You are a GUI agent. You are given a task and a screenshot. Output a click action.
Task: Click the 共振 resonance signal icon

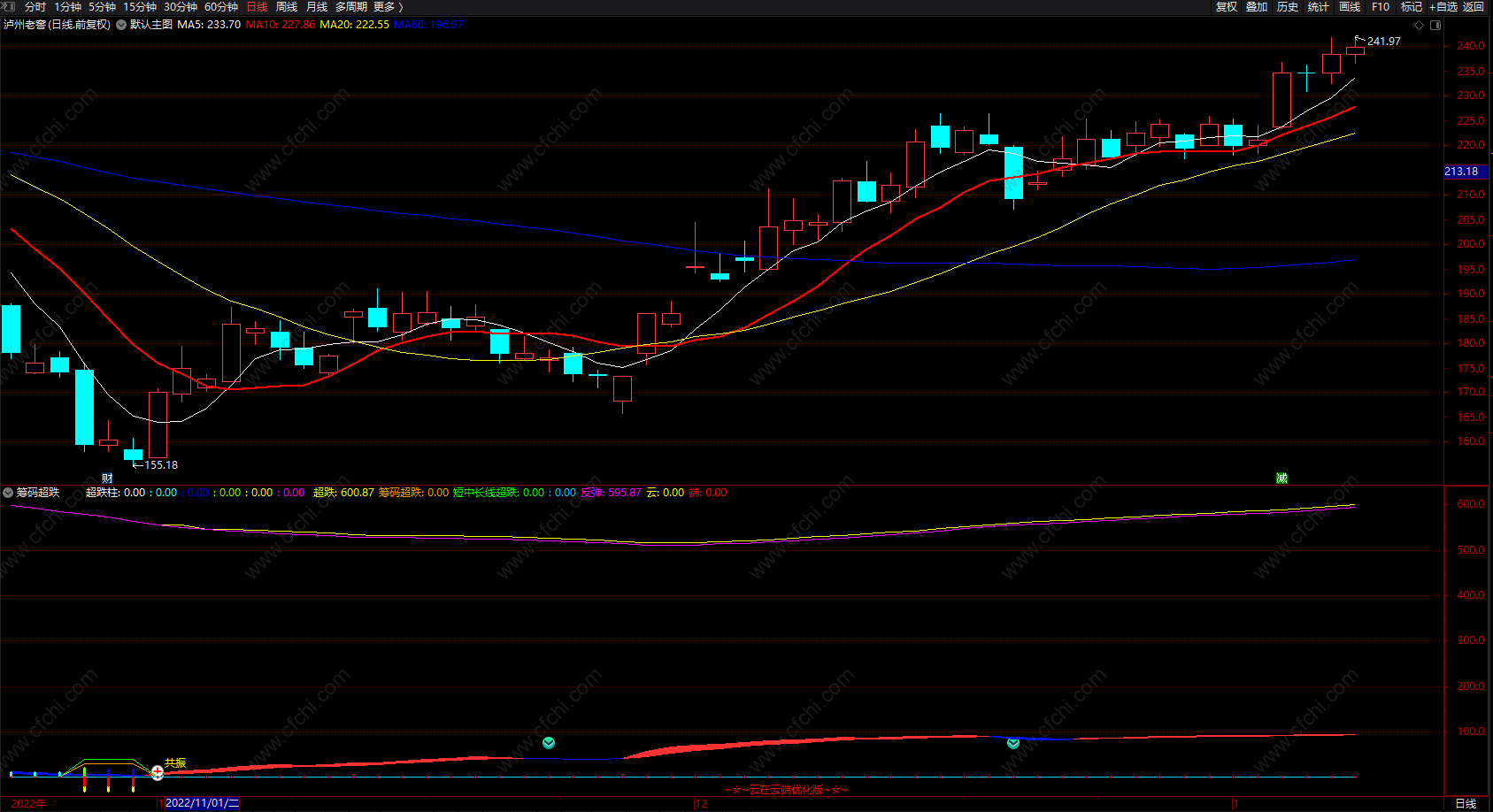158,772
